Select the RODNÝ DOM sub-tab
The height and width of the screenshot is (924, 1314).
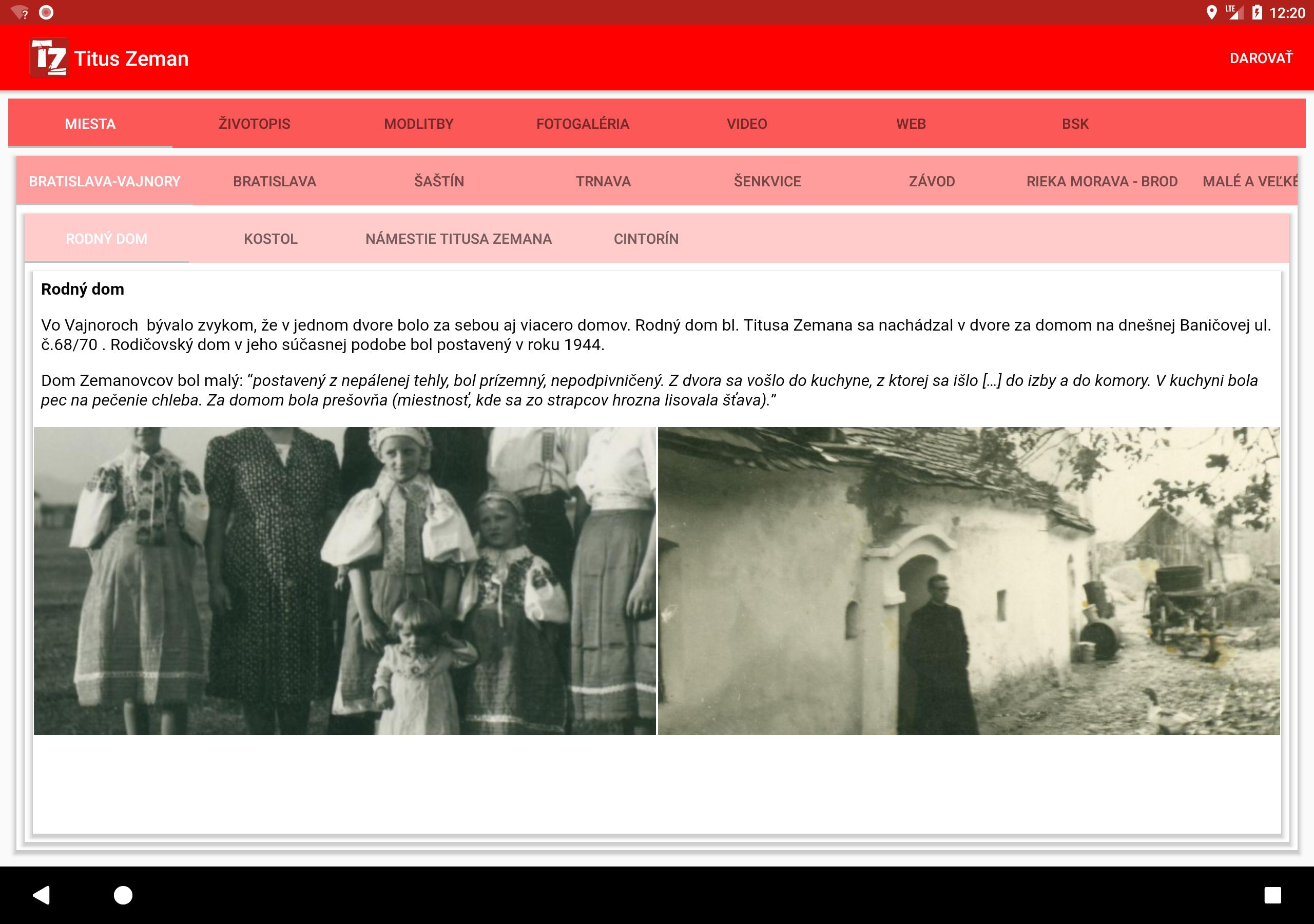[106, 239]
